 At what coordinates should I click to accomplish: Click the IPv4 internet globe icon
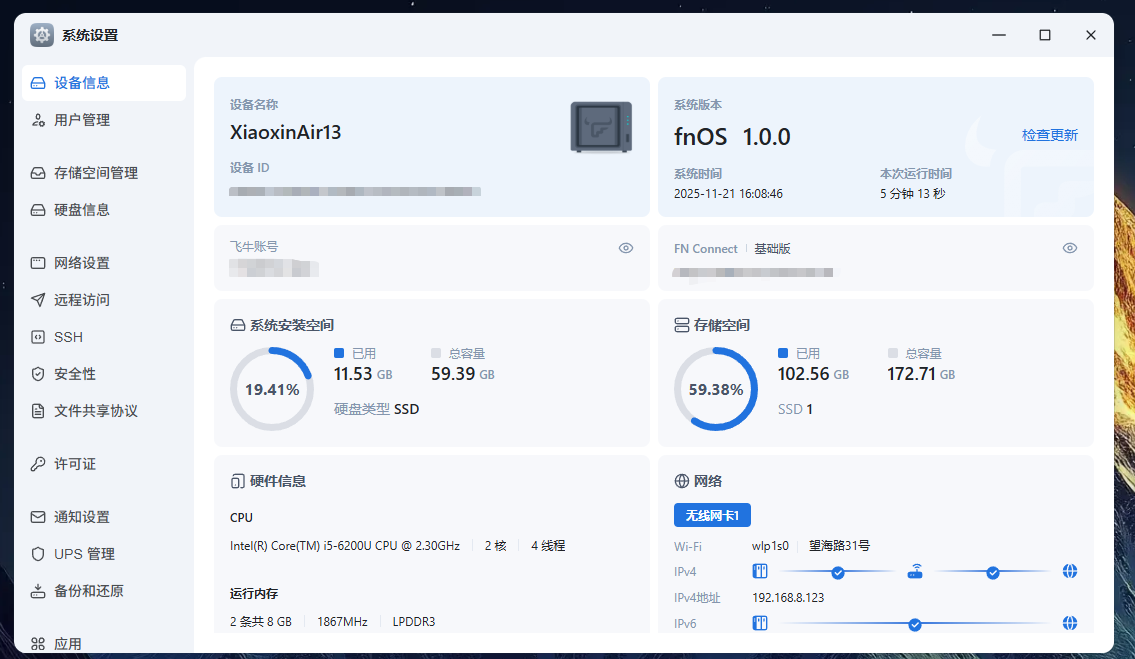tap(1070, 571)
